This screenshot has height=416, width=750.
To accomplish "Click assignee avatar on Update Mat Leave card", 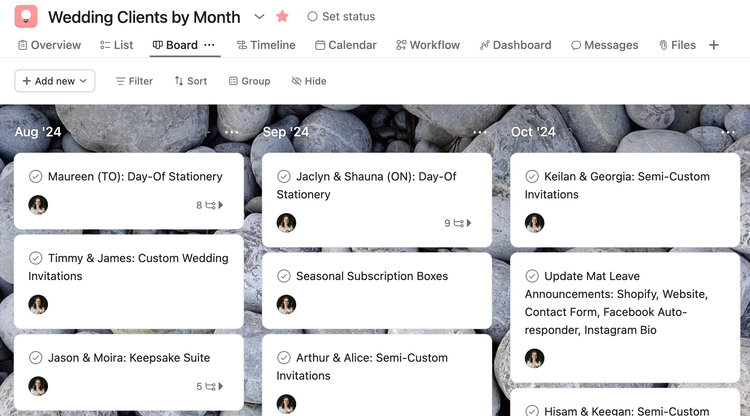I will click(x=535, y=358).
